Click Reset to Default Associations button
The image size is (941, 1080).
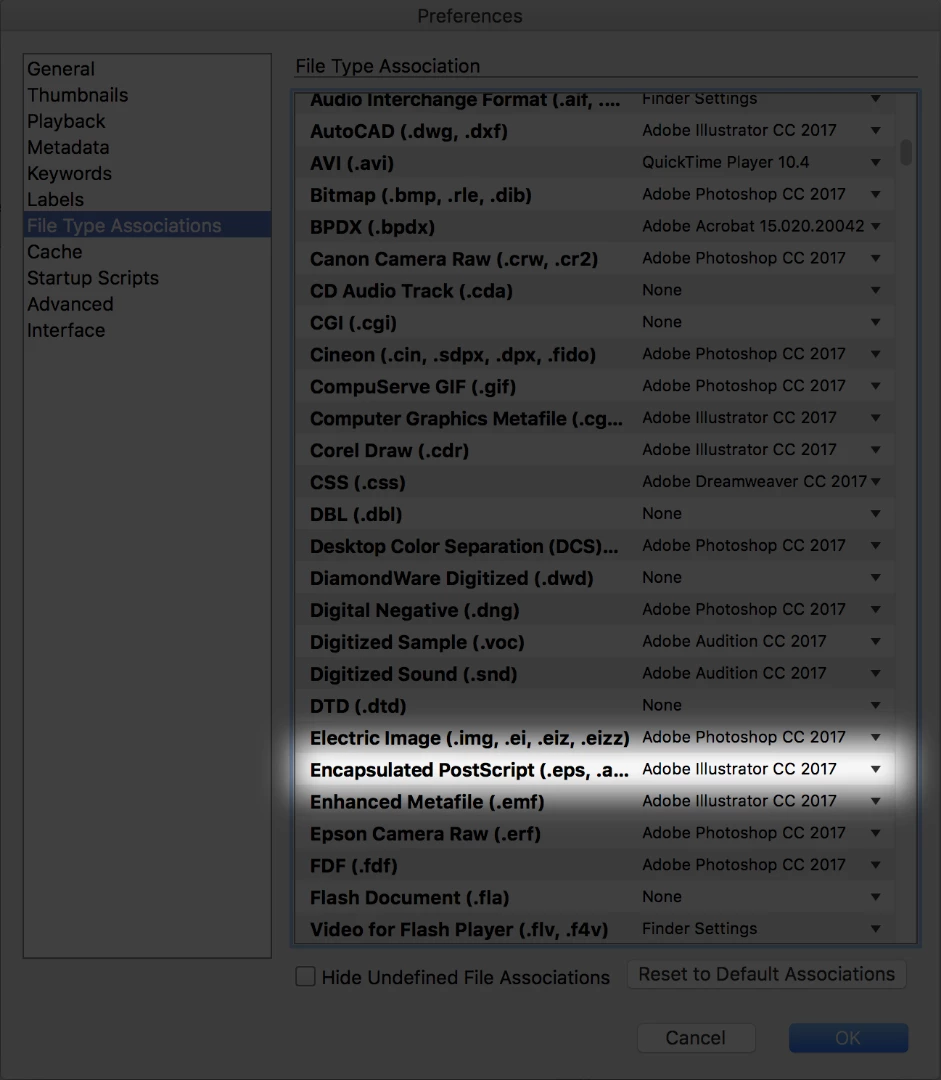[766, 975]
